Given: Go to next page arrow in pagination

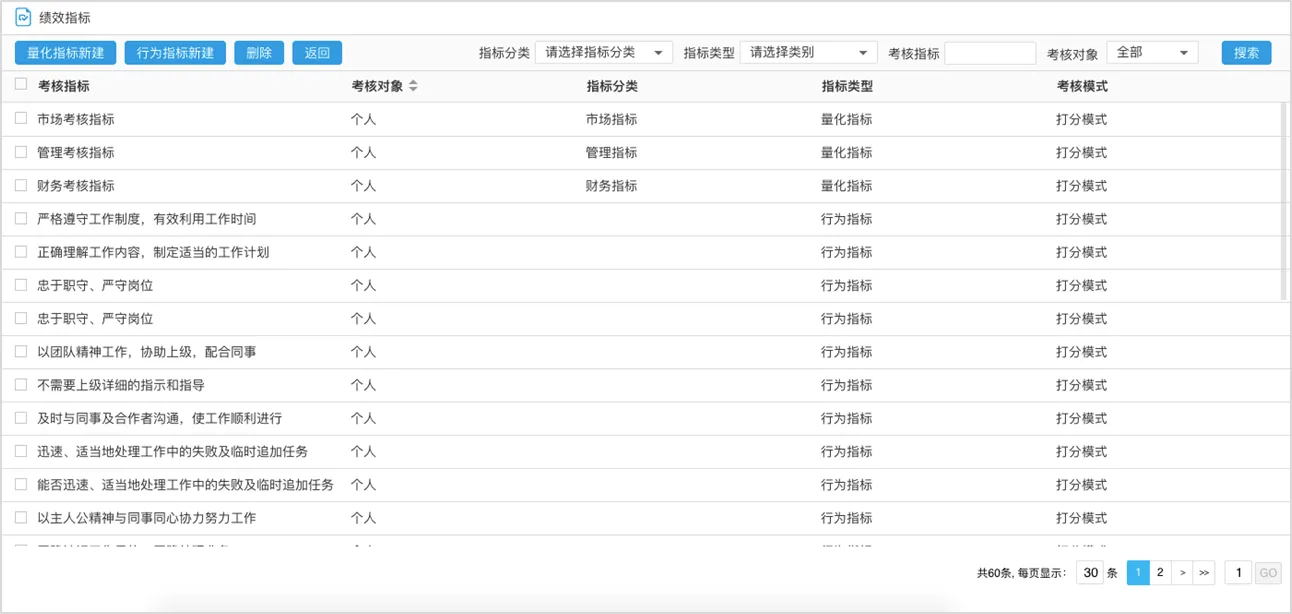Looking at the screenshot, I should point(1182,573).
